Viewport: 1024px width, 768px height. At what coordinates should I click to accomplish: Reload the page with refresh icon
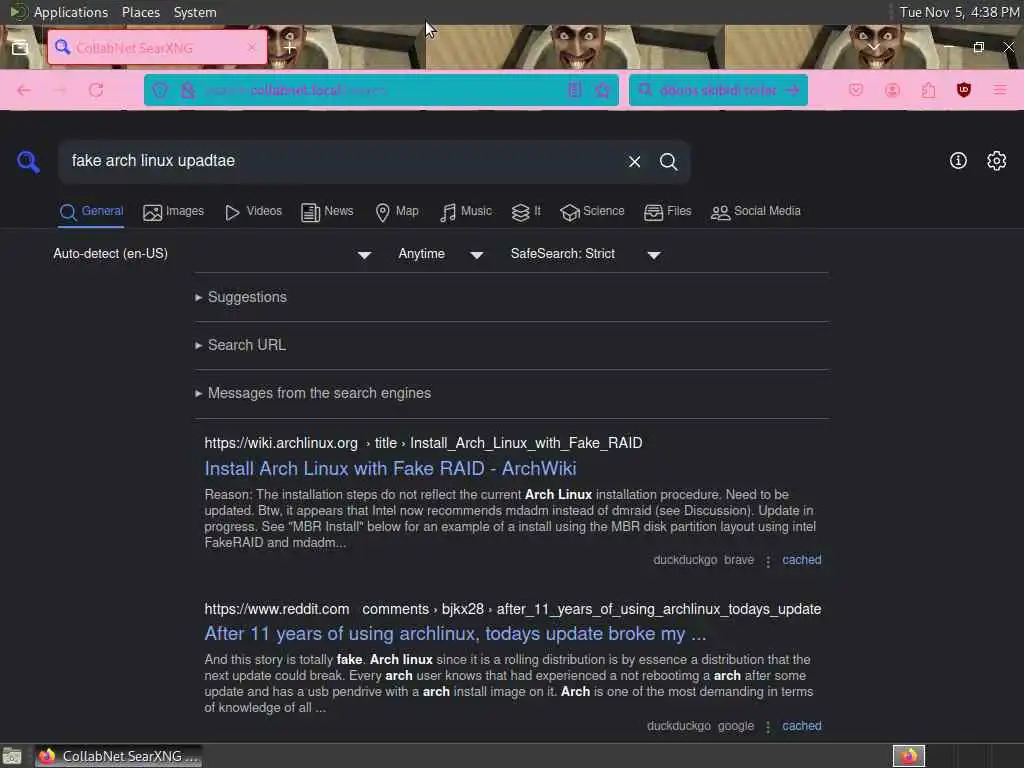[96, 90]
